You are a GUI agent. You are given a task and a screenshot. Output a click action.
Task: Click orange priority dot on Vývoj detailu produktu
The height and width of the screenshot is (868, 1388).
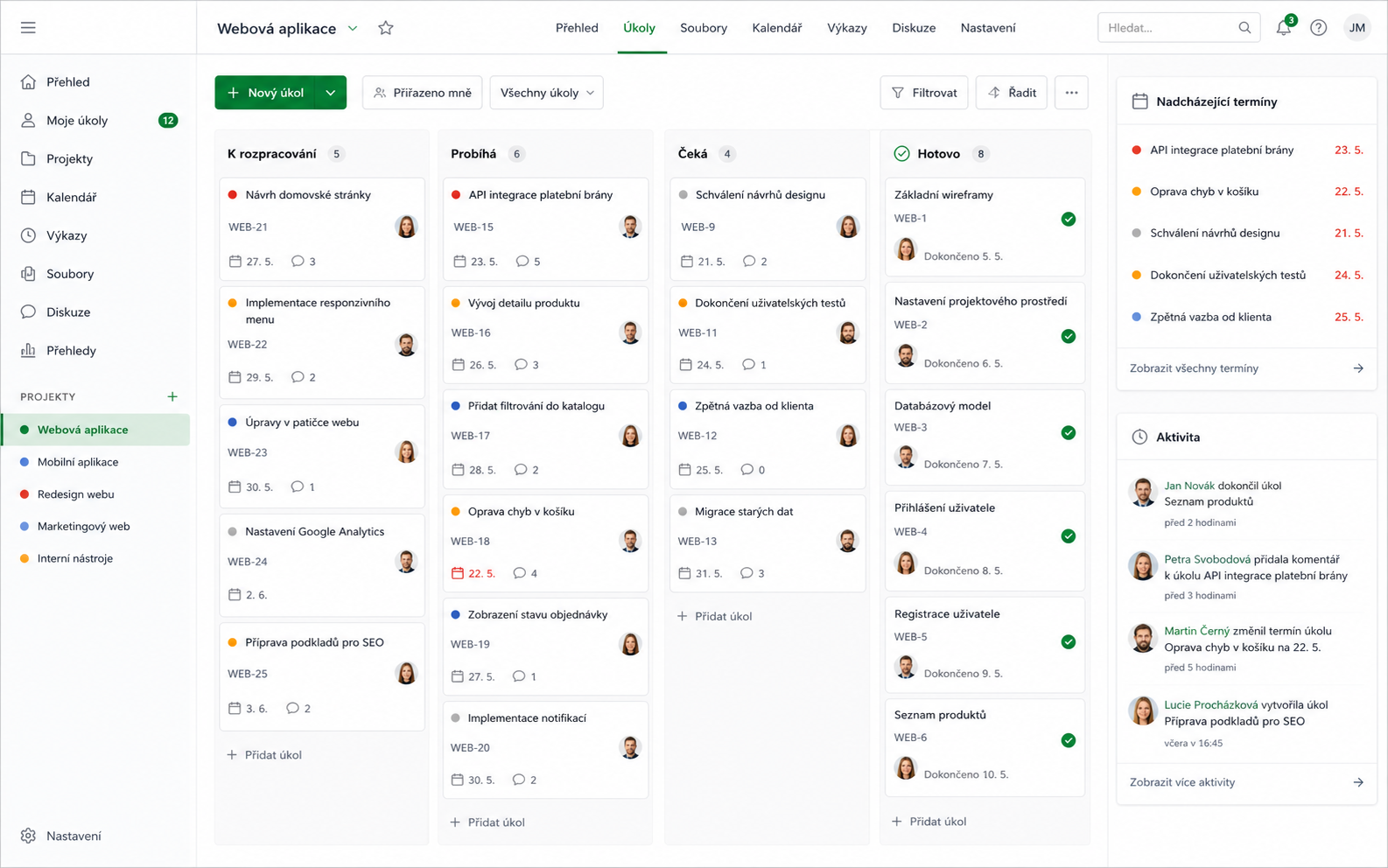[x=456, y=304]
